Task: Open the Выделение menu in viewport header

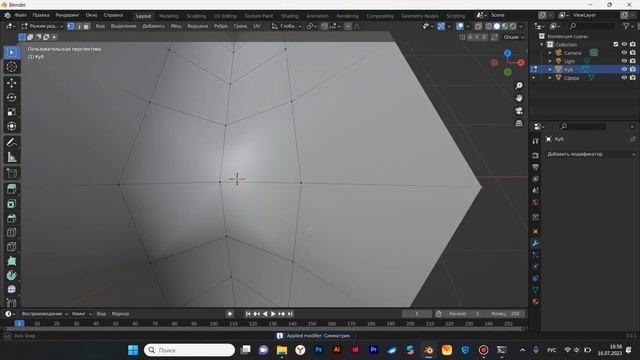Action: 123,26
